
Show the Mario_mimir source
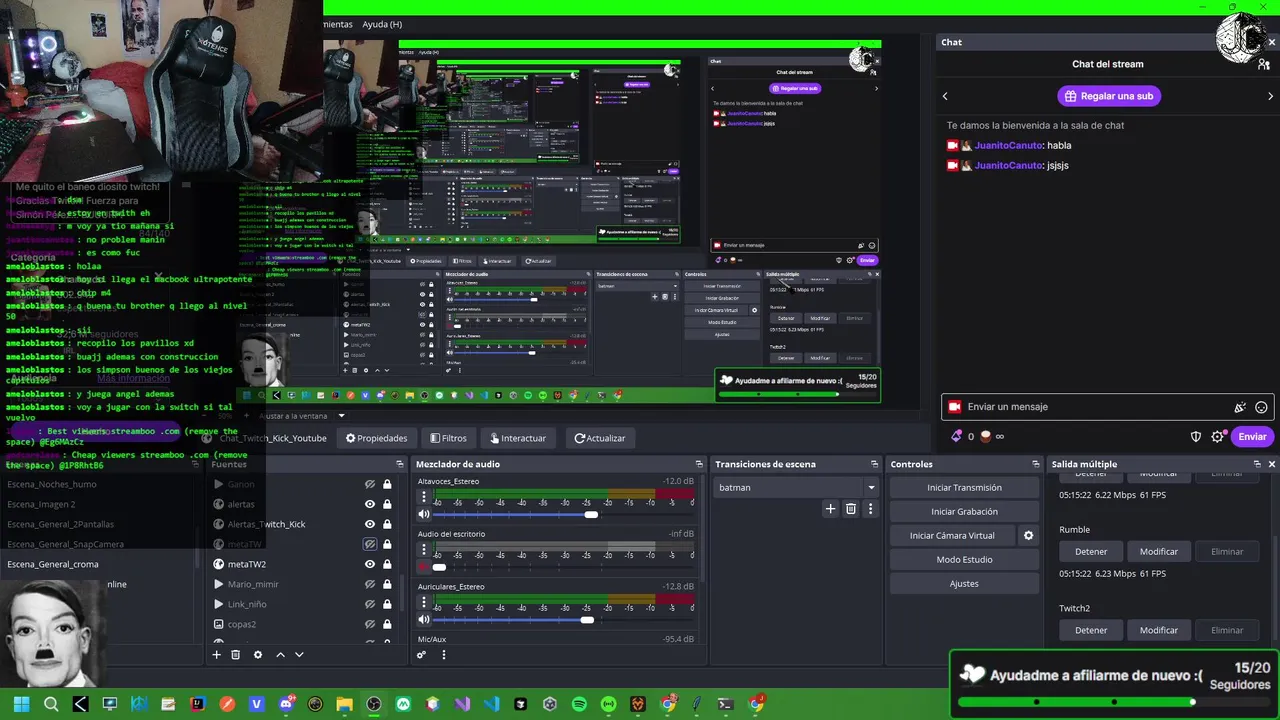click(x=370, y=584)
